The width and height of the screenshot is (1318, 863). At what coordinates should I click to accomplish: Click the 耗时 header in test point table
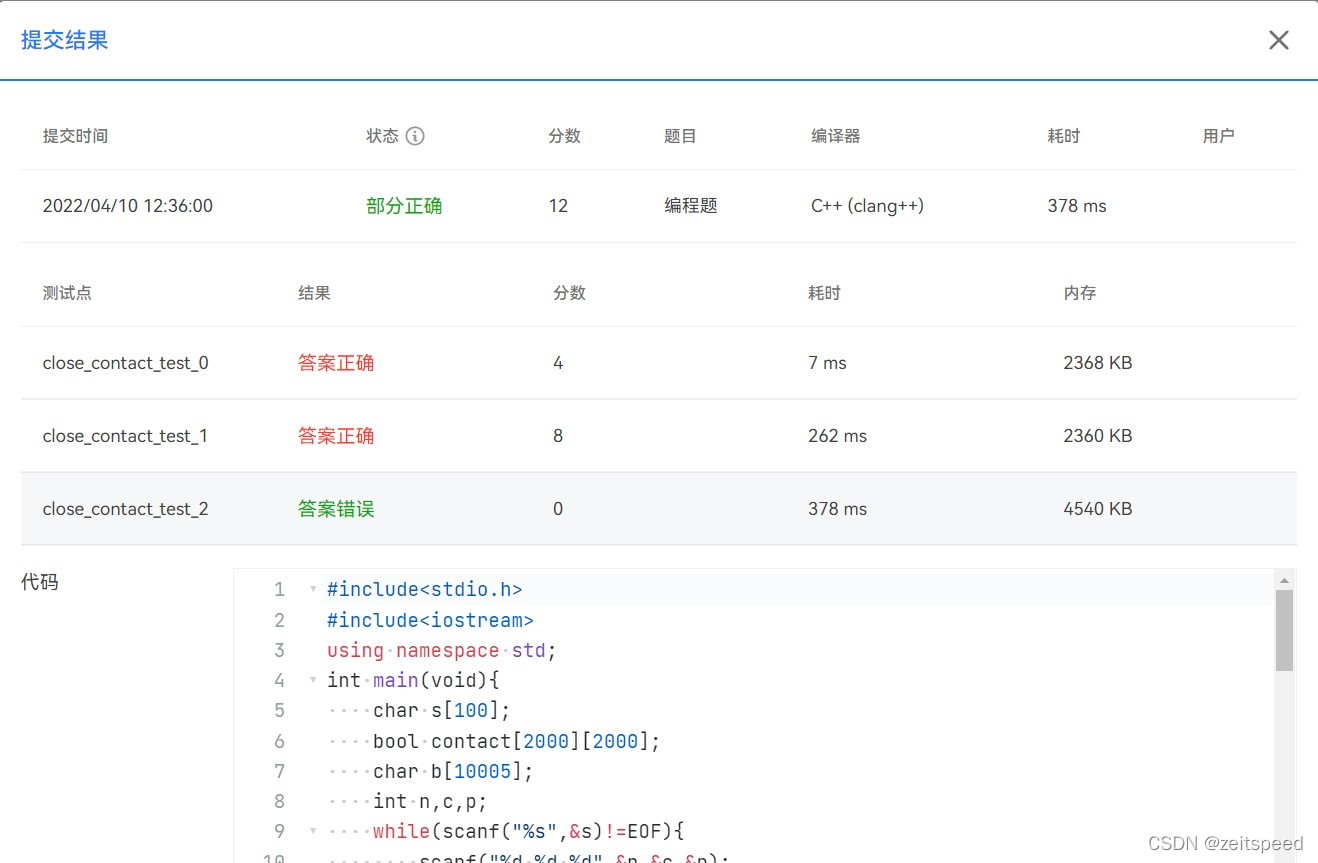point(824,293)
